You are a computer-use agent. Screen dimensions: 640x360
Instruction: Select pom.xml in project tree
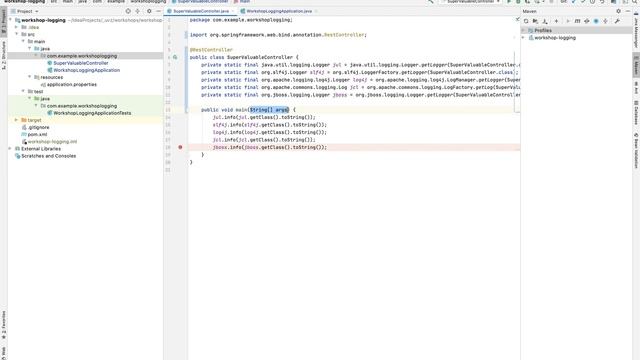coord(37,134)
